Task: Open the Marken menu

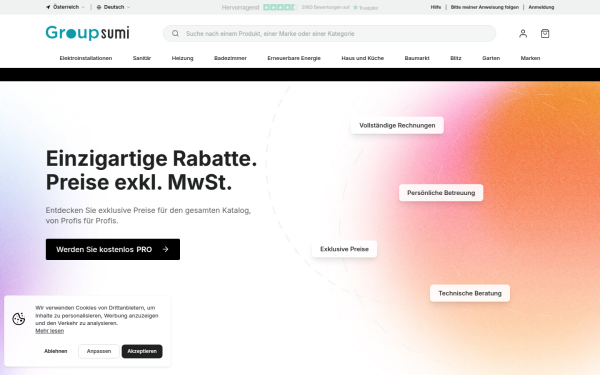Action: tap(530, 58)
